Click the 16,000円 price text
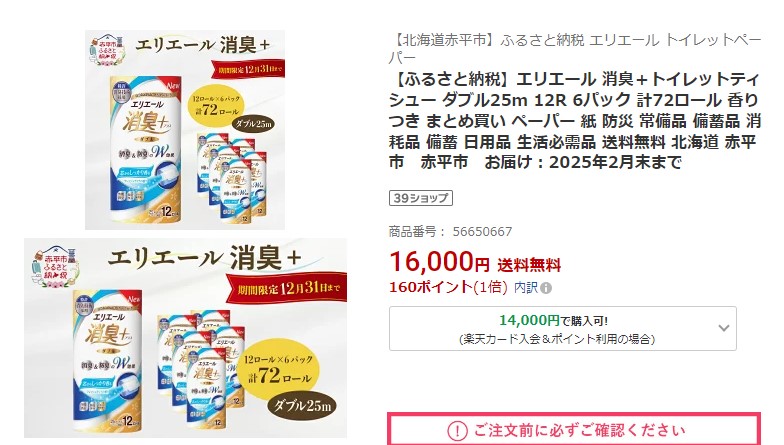Image resolution: width=784 pixels, height=445 pixels. [440, 262]
